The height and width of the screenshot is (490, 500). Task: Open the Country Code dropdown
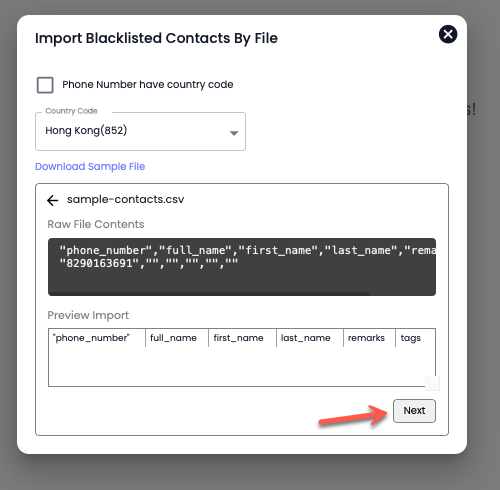pyautogui.click(x=140, y=131)
